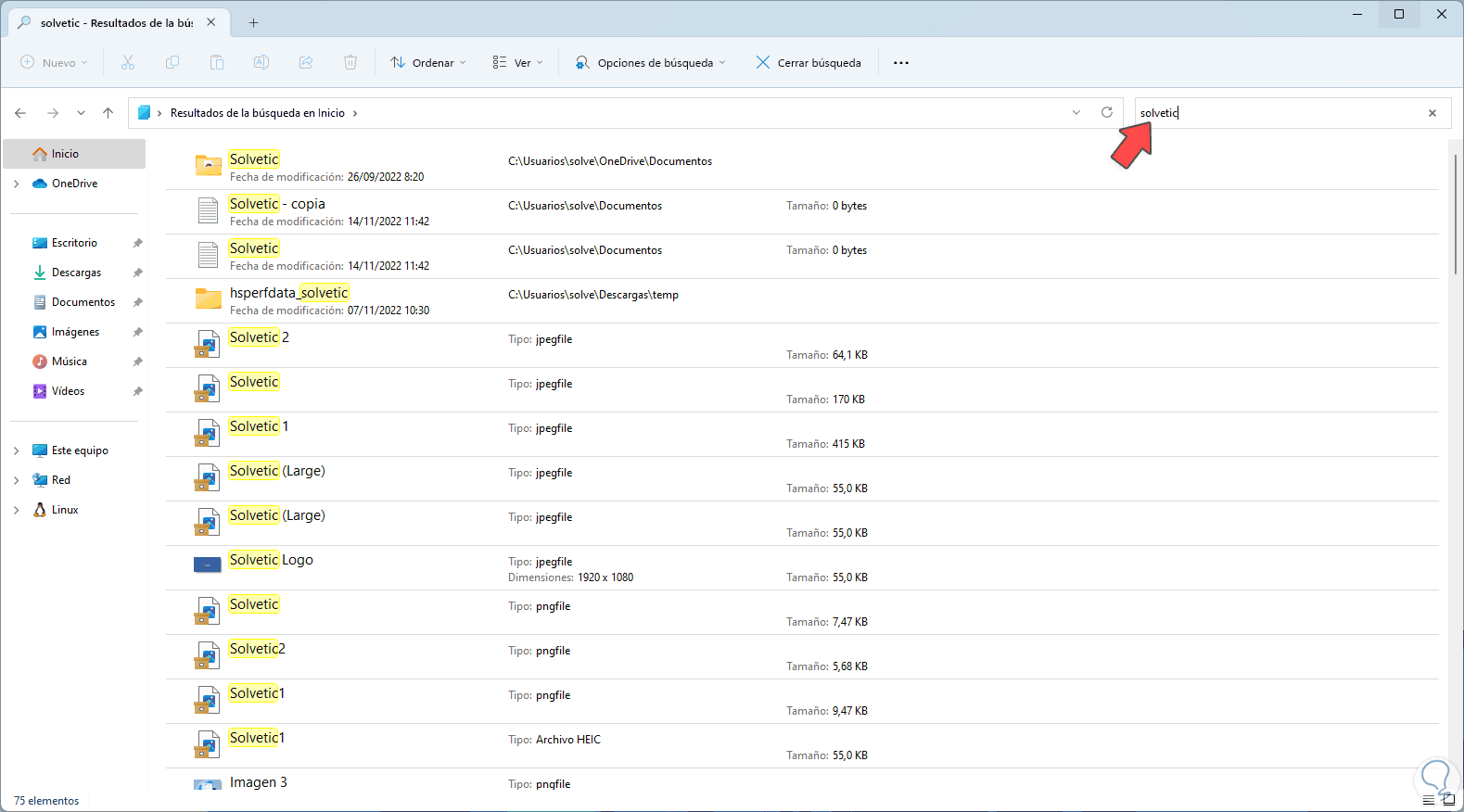Select the Solvetic1 Archivo HEIC file
The image size is (1464, 812).
click(x=802, y=746)
